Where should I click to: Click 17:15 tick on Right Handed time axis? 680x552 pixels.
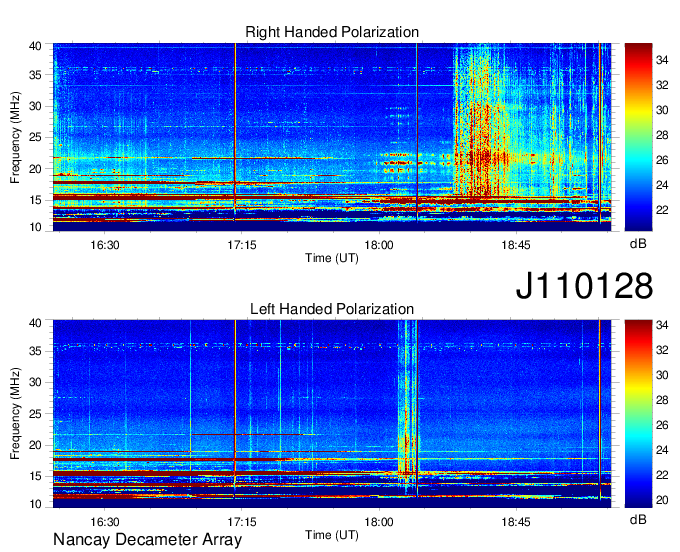tap(242, 245)
